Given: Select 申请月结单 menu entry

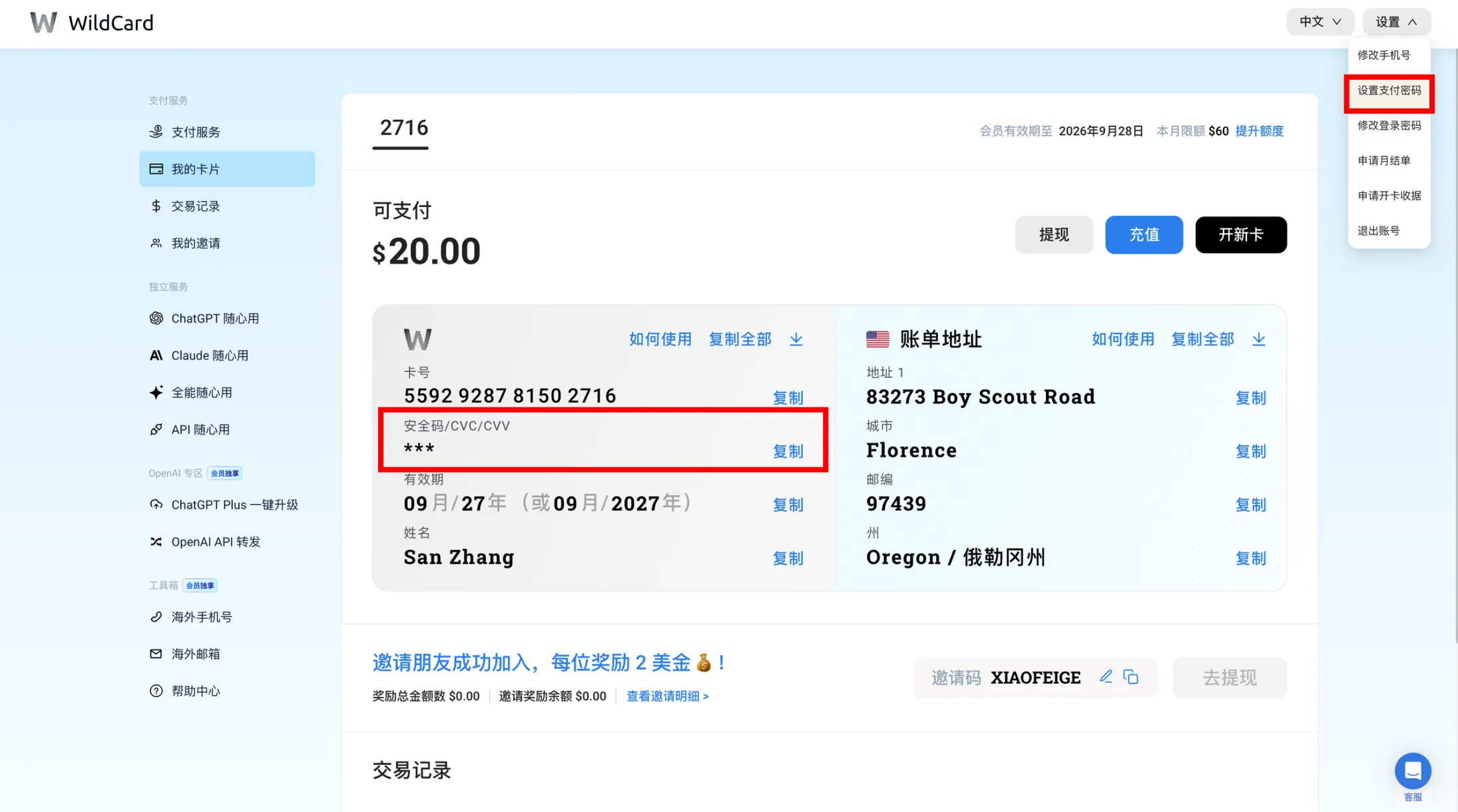Looking at the screenshot, I should [1383, 160].
